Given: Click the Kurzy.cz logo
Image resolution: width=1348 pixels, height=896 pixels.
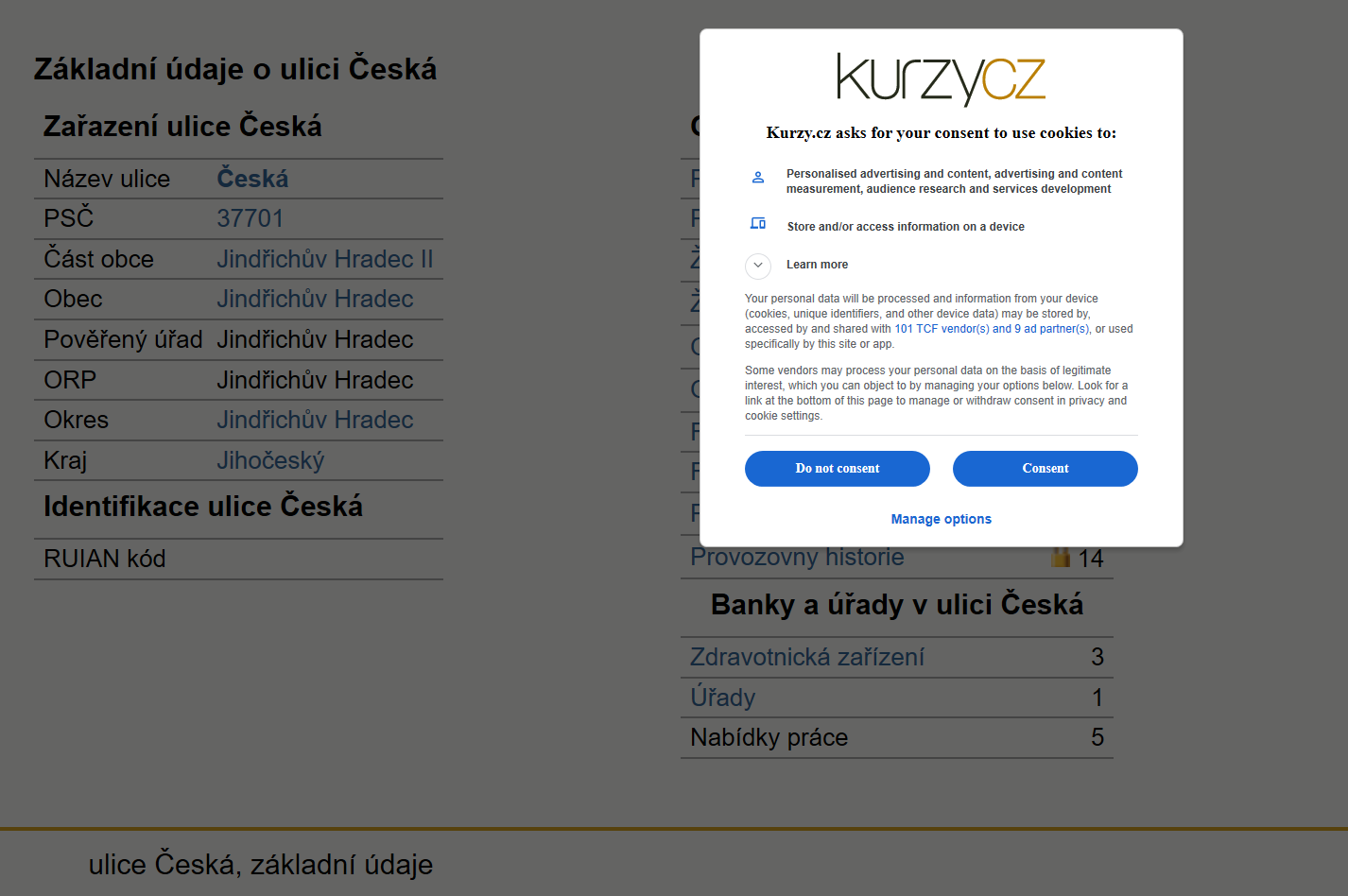Looking at the screenshot, I should point(942,79).
